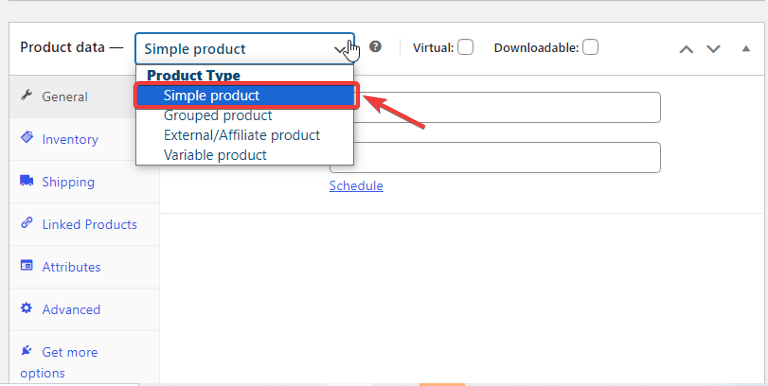Click the Schedule link
Screen dimensions: 768x386
[x=356, y=186]
